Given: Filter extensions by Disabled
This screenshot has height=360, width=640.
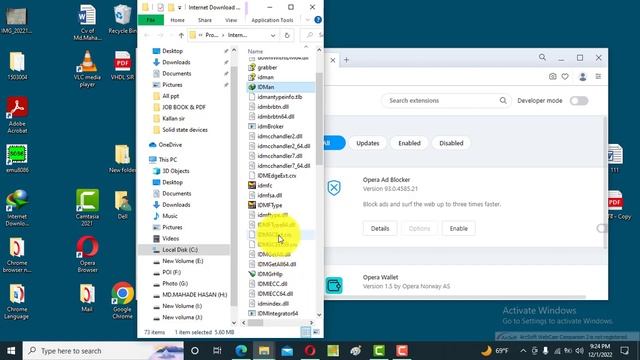Looking at the screenshot, I should 451,143.
